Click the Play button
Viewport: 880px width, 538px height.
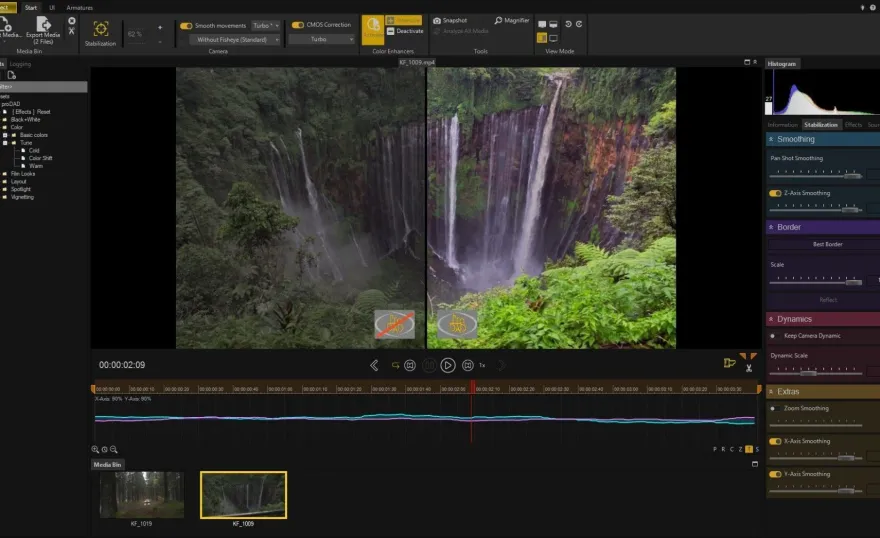coord(448,365)
